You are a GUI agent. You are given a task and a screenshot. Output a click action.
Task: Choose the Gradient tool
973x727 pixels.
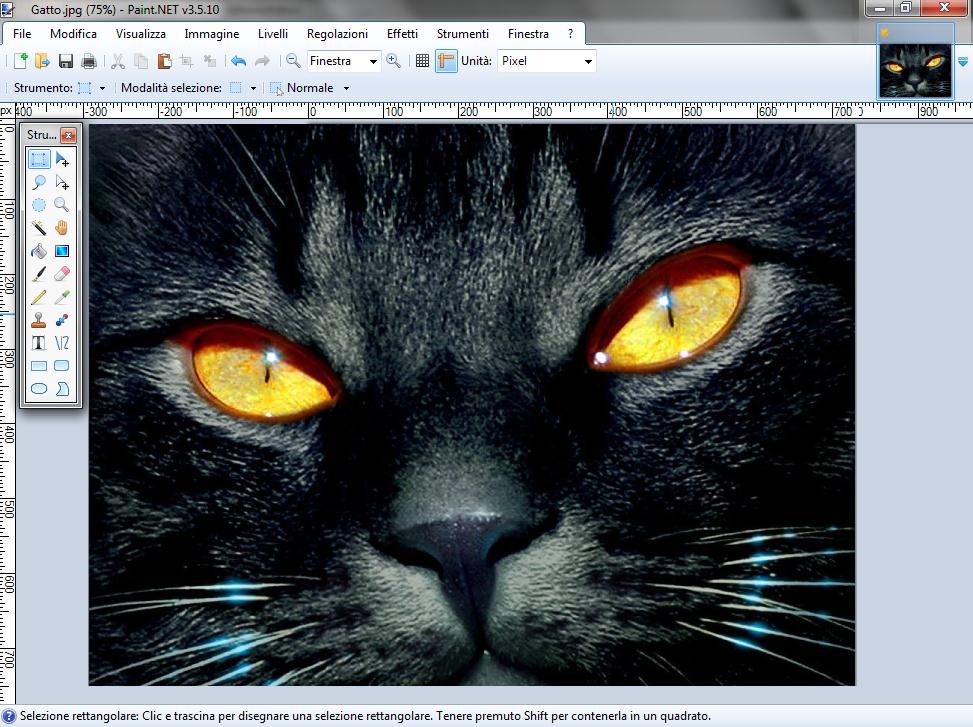coord(62,251)
